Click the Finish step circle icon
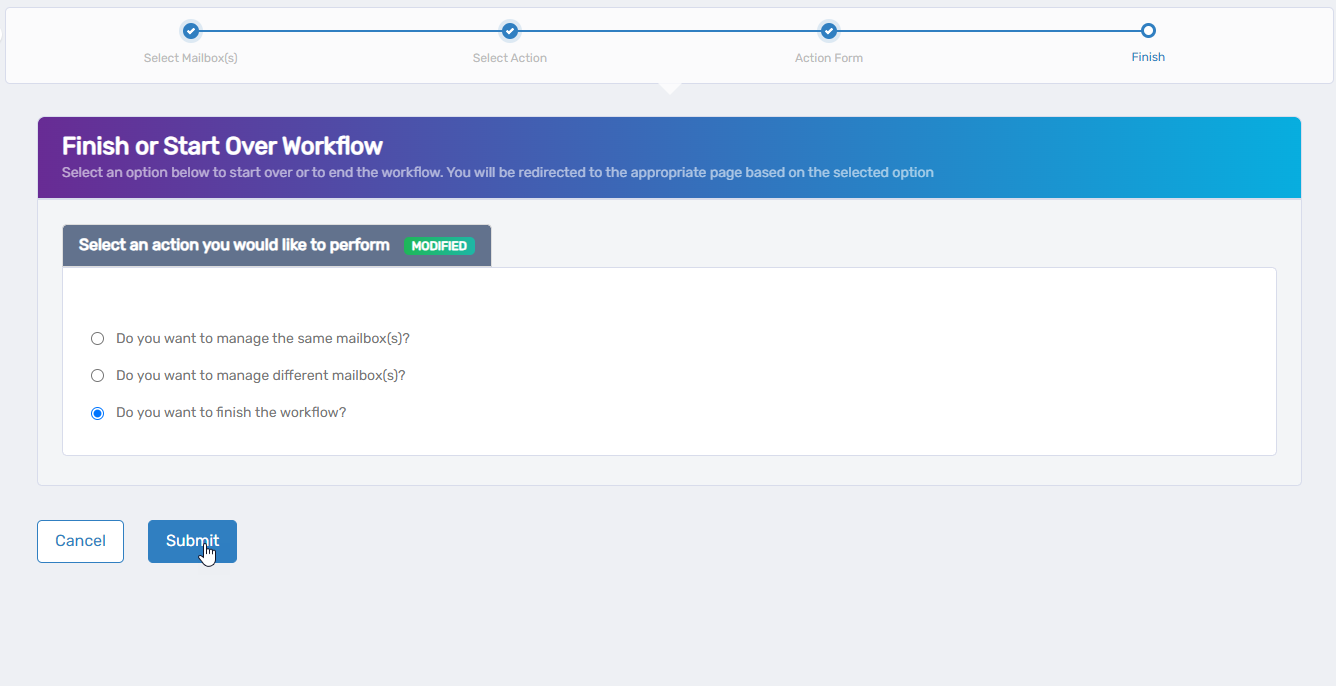This screenshot has height=686, width=1336. pyautogui.click(x=1148, y=31)
